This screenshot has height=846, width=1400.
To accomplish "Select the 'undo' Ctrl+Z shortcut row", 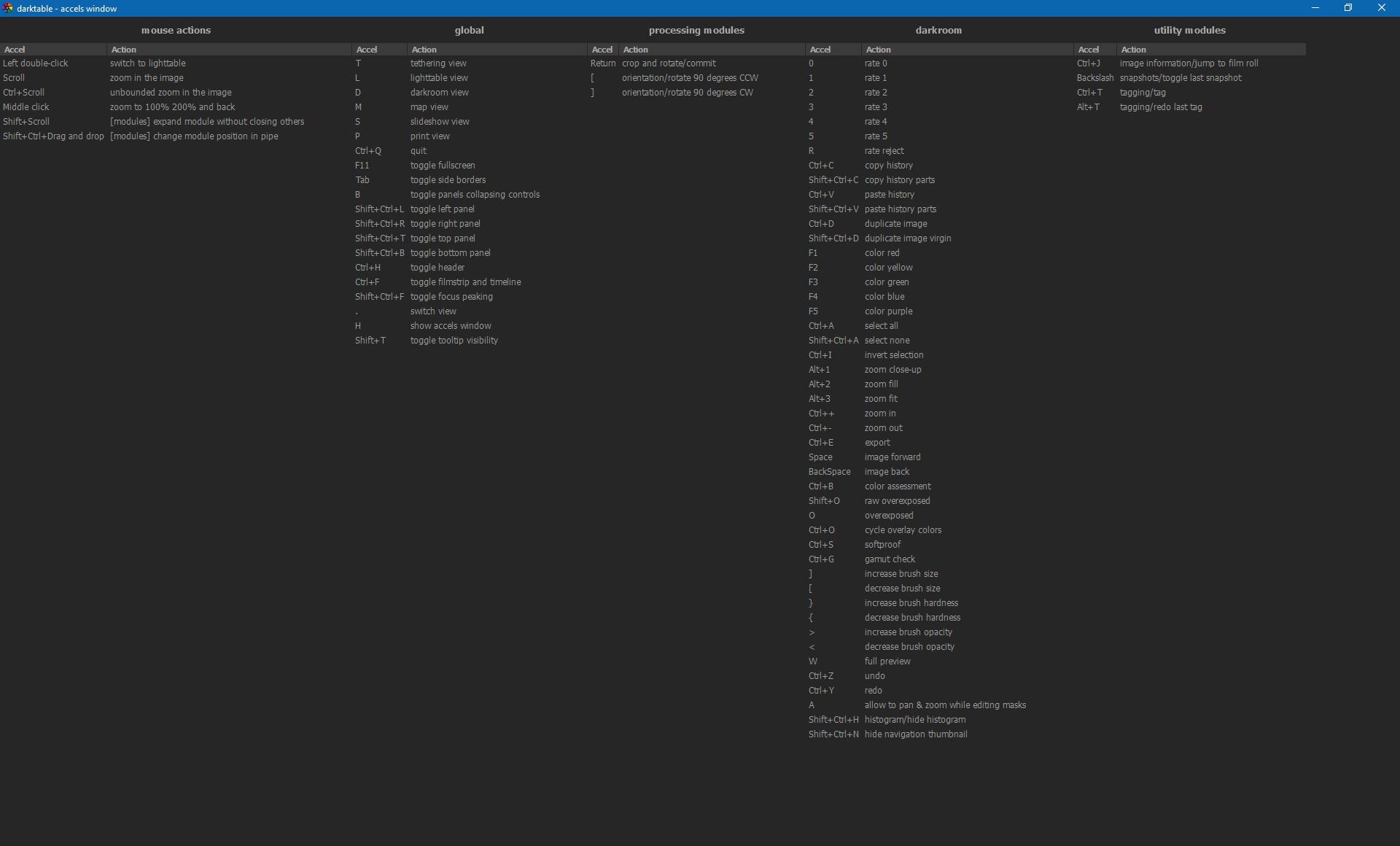I will point(875,676).
